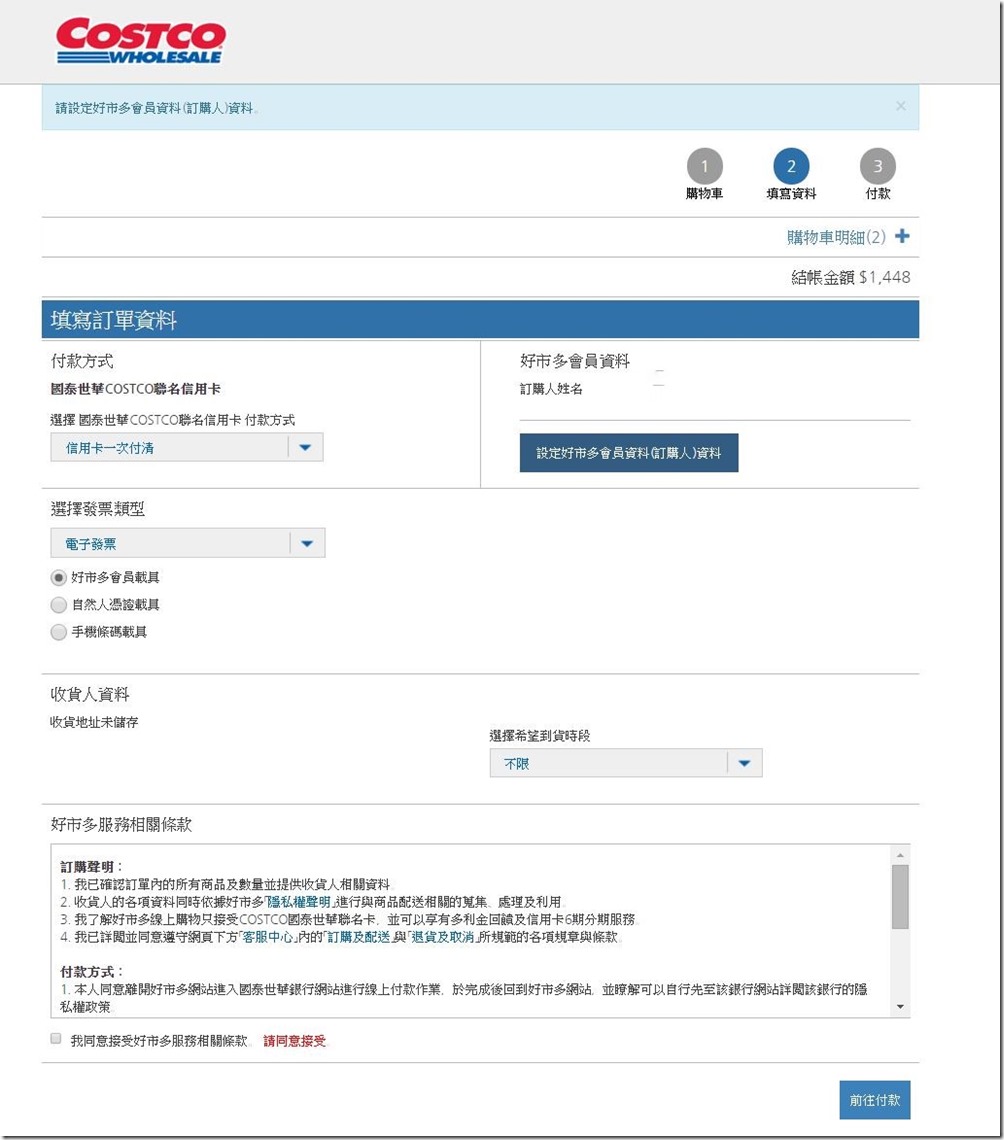Click the terms box scrollbar thumb
1004x1140 pixels.
(x=900, y=896)
